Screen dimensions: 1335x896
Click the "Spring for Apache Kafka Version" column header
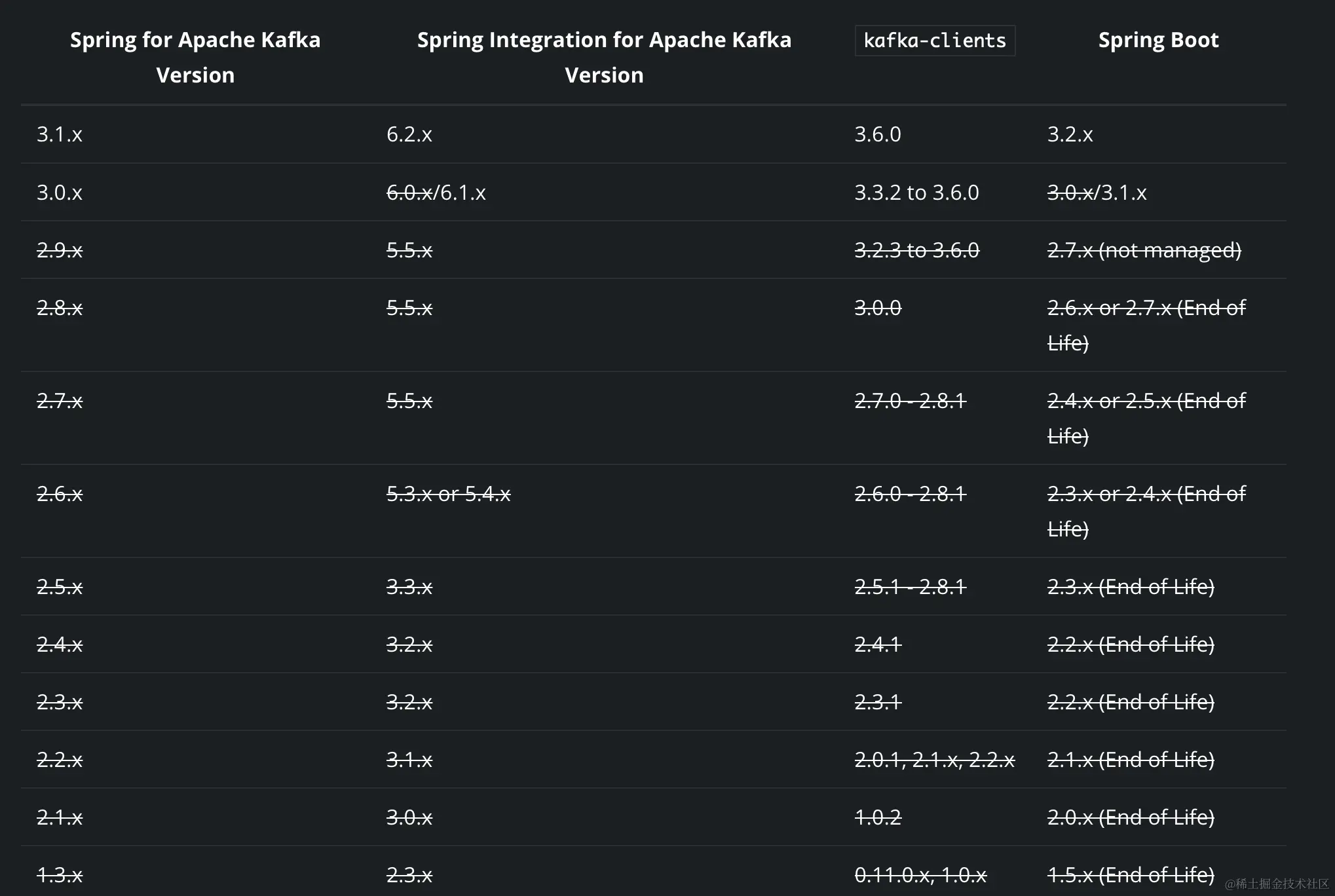[x=195, y=57]
